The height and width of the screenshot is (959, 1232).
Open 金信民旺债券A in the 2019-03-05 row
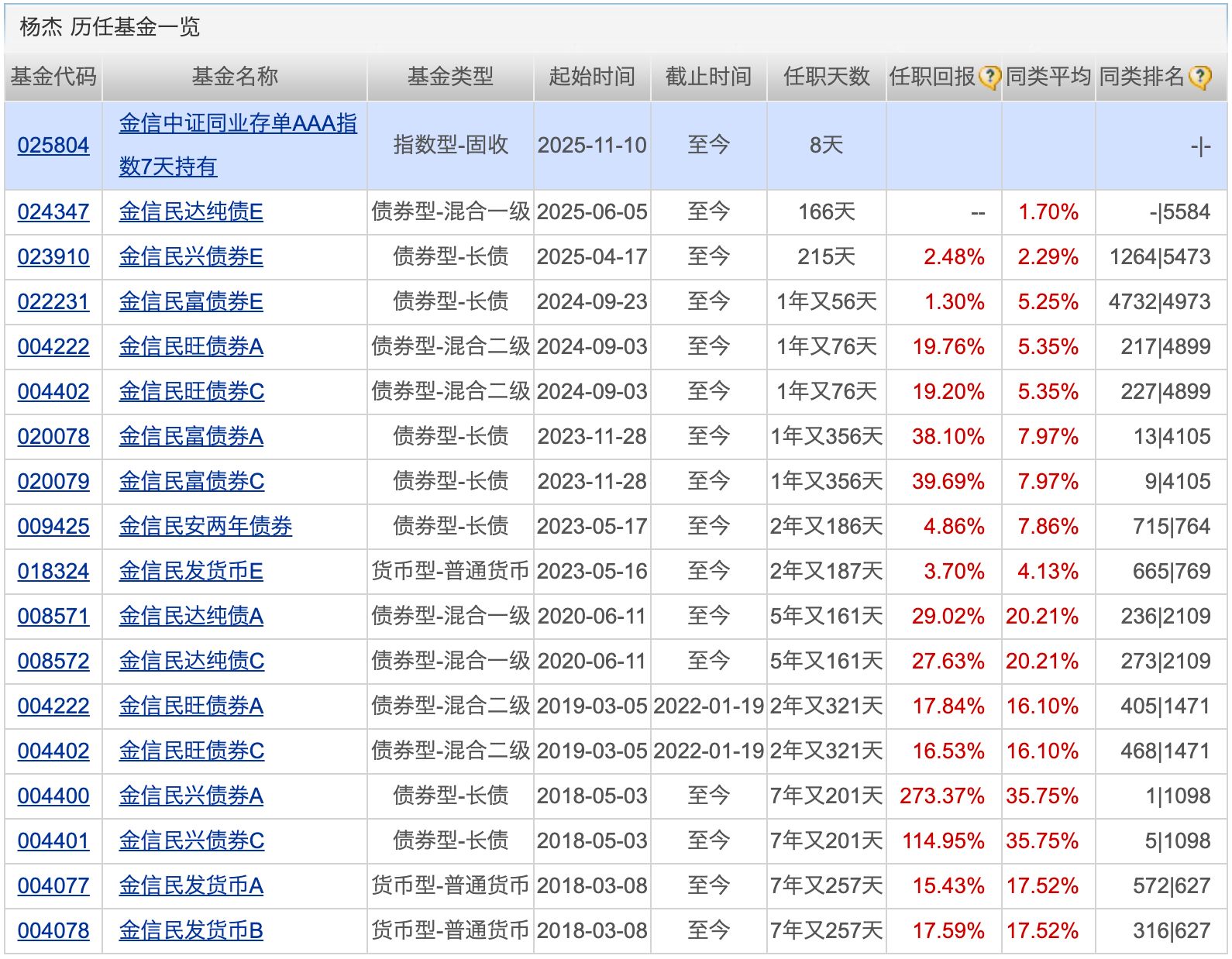coord(191,706)
